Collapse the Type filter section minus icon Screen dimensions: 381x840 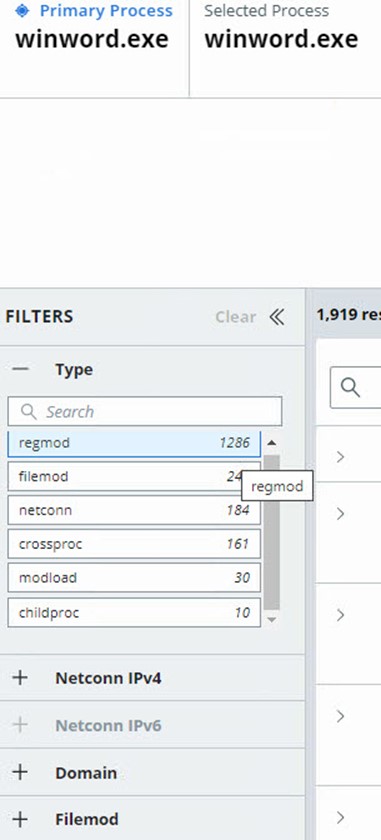click(20, 369)
